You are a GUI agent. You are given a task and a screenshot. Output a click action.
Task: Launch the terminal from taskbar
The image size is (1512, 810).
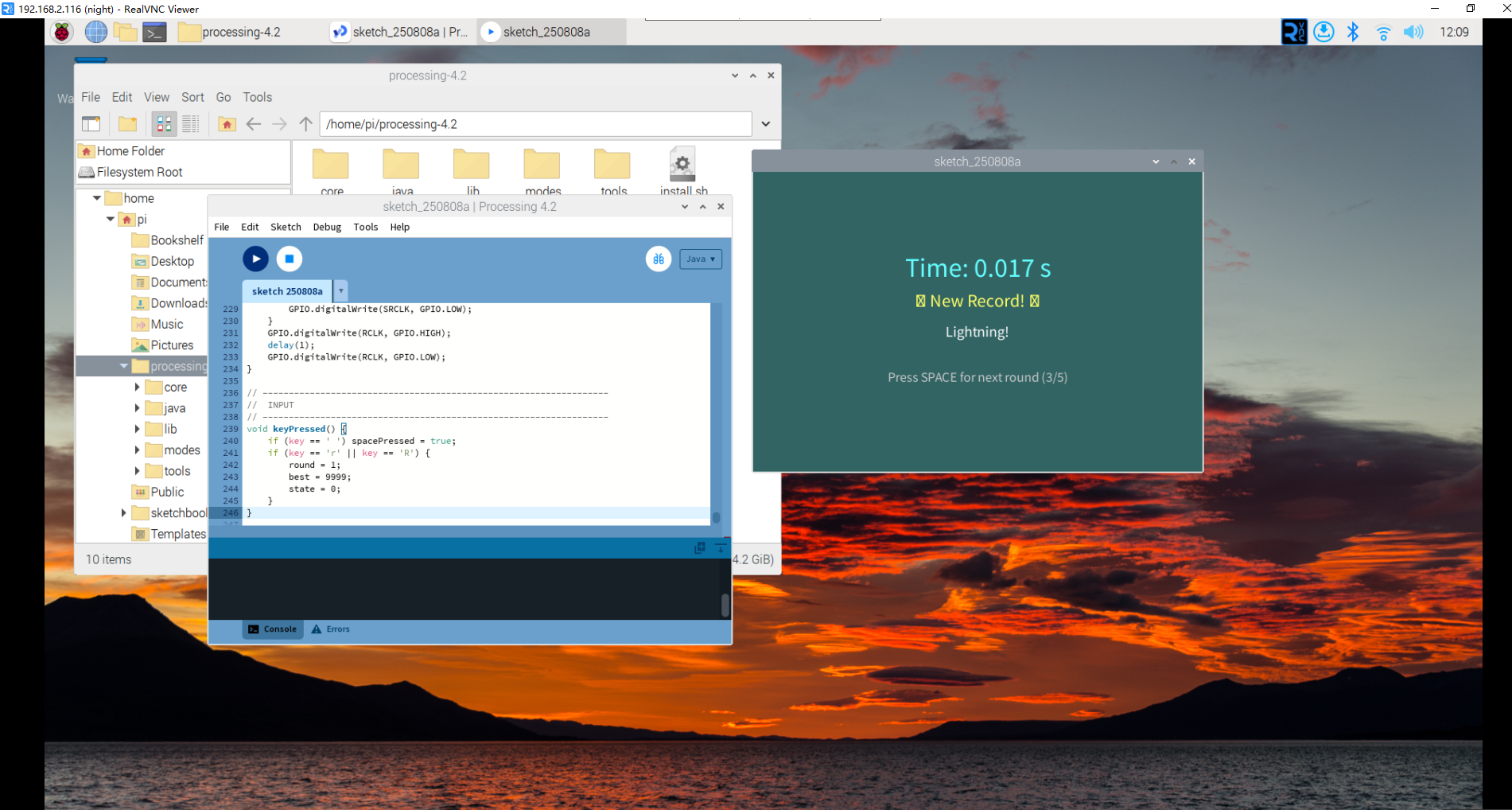[x=154, y=32]
